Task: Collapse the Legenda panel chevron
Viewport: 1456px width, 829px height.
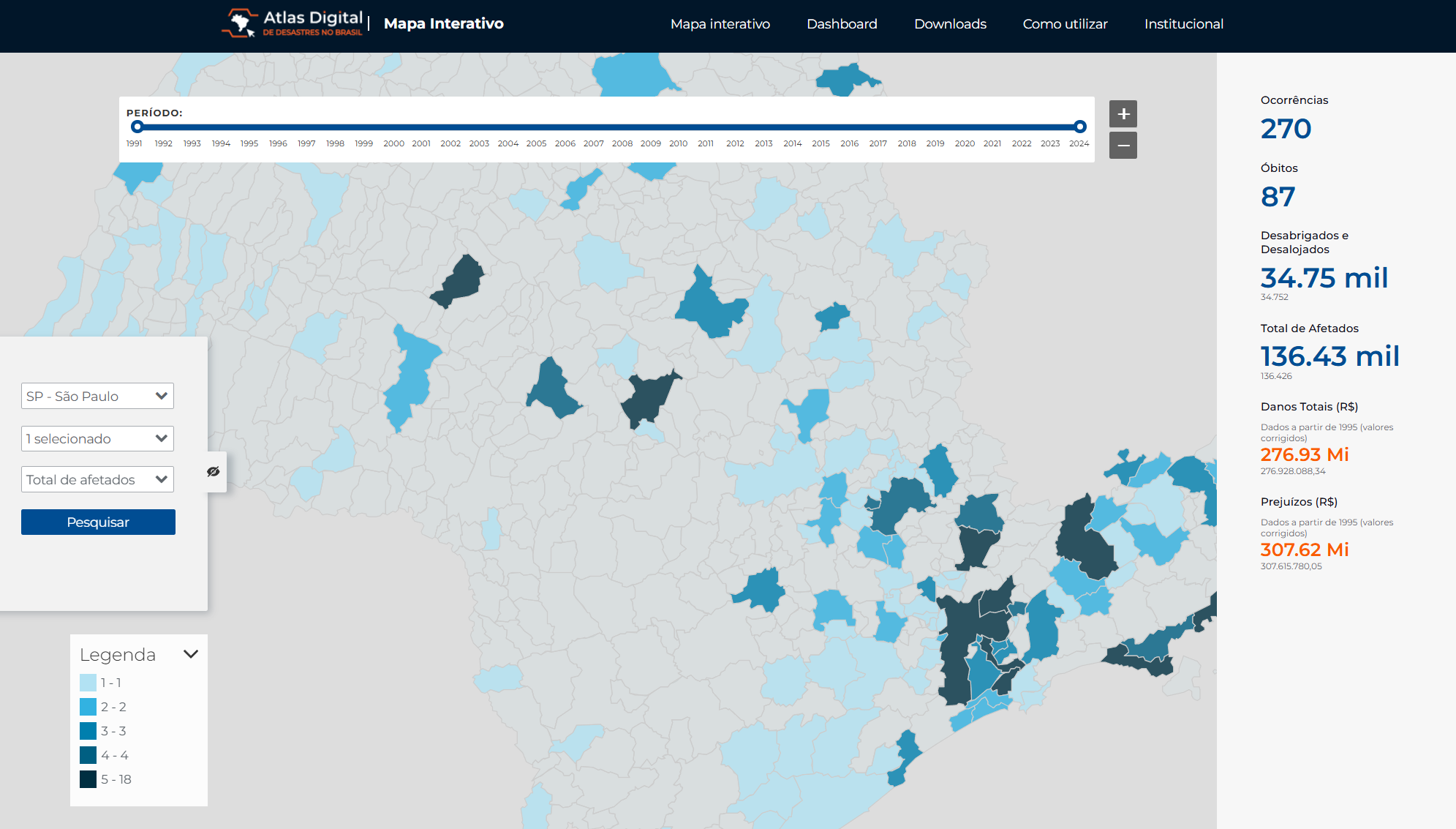Action: [191, 654]
